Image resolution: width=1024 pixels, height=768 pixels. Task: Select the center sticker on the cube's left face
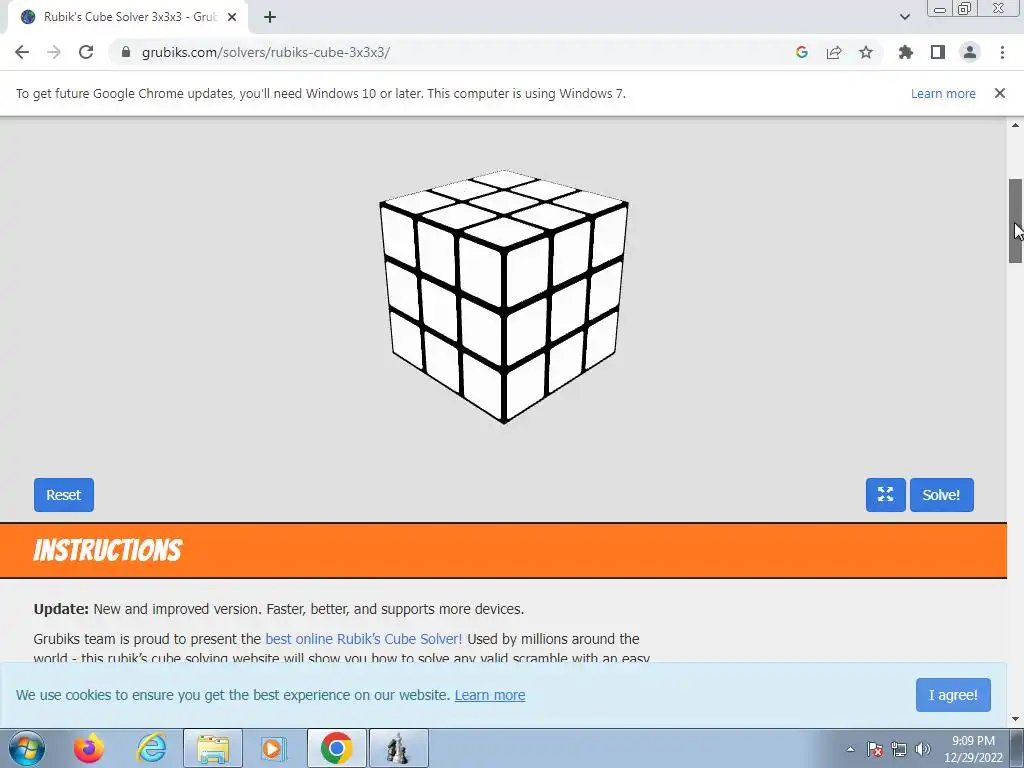point(440,309)
